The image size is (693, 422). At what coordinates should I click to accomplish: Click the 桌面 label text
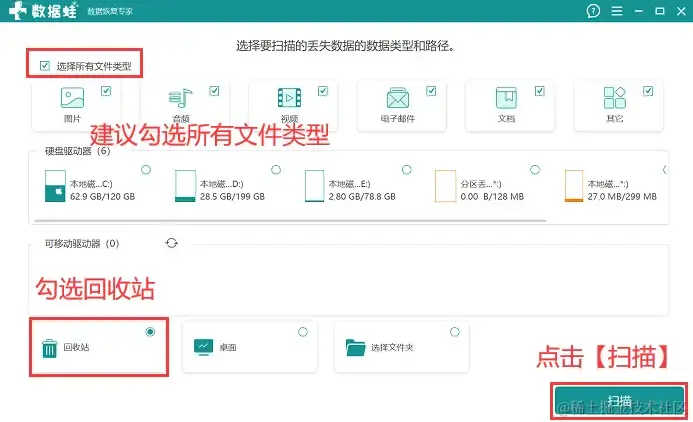point(228,348)
